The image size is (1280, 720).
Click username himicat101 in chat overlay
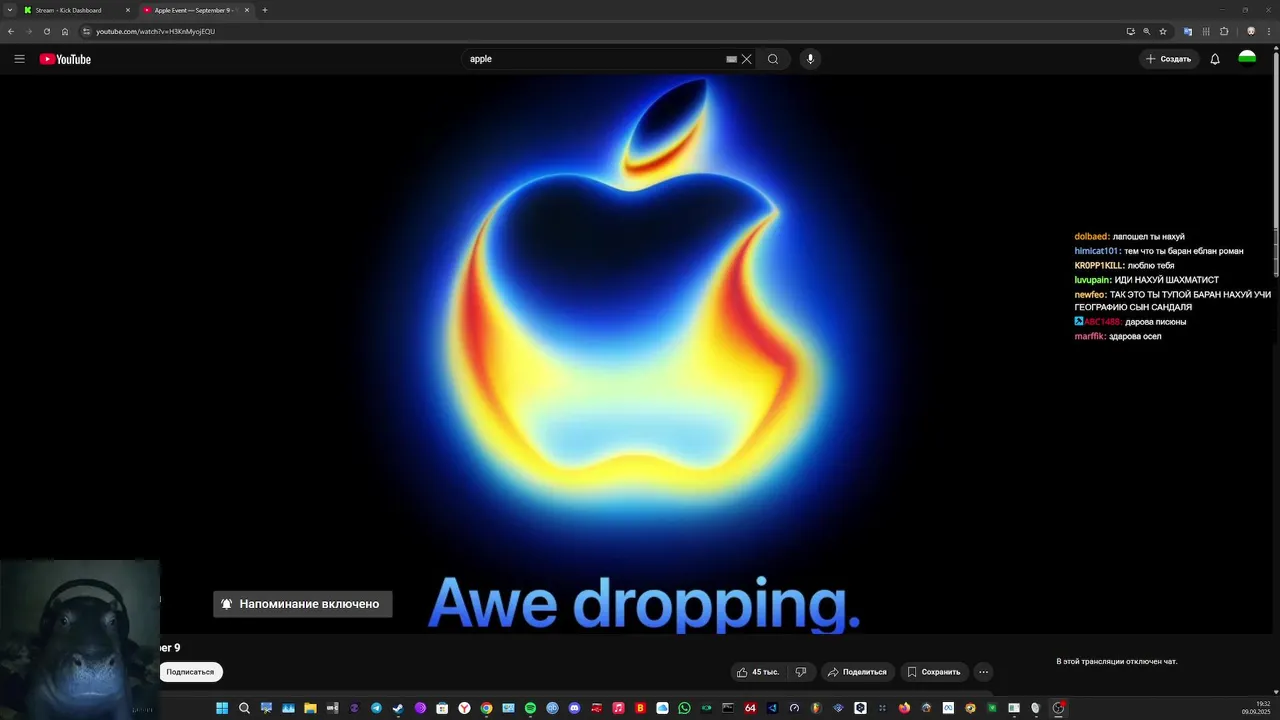tap(1098, 251)
